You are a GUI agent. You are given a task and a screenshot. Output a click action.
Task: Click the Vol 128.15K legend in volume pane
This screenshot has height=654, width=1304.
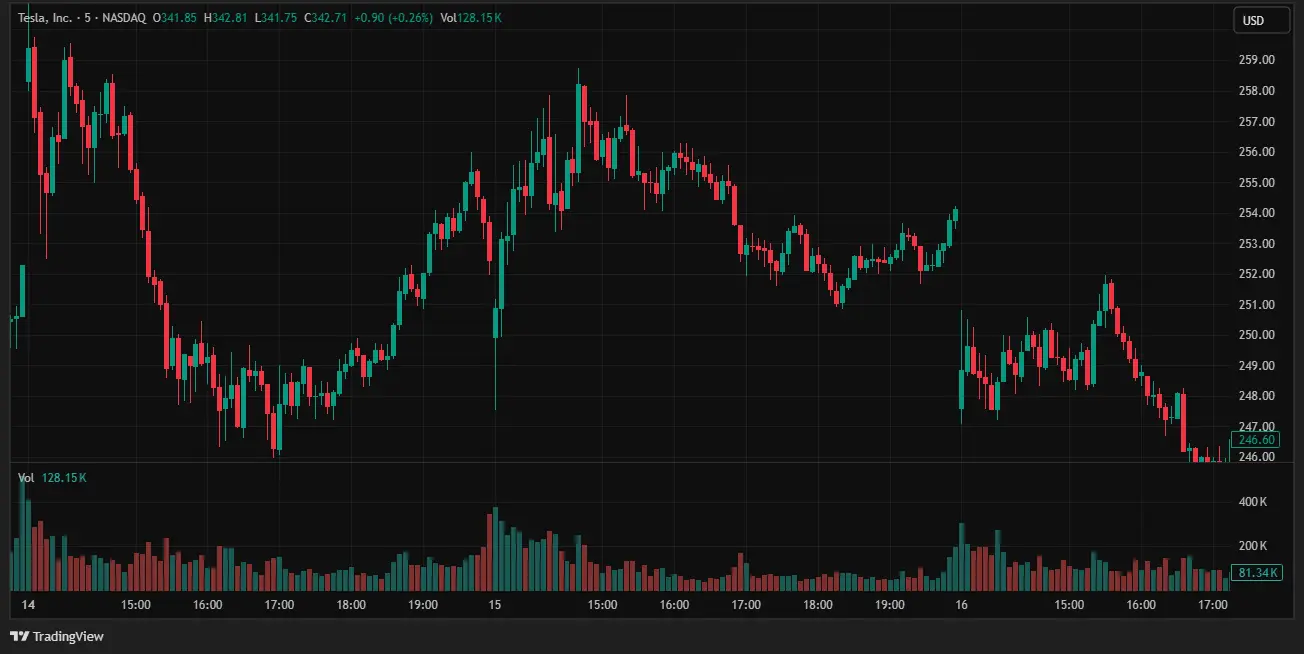coord(52,478)
